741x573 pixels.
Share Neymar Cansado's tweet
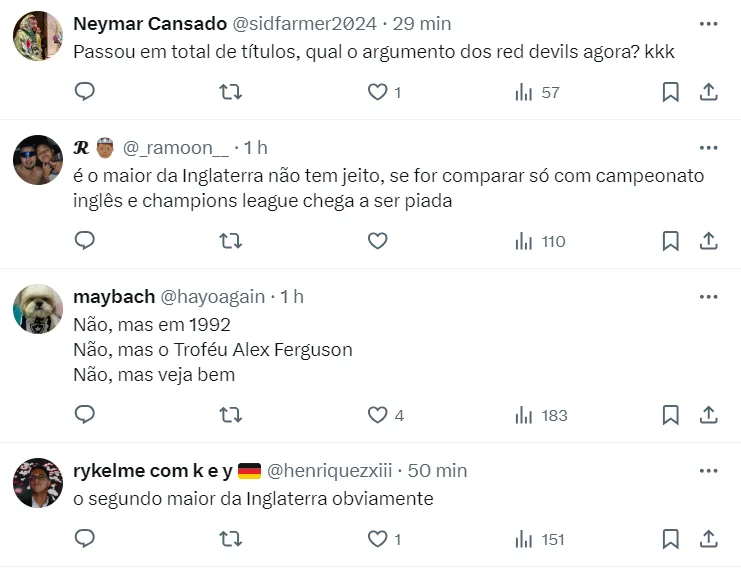click(708, 92)
